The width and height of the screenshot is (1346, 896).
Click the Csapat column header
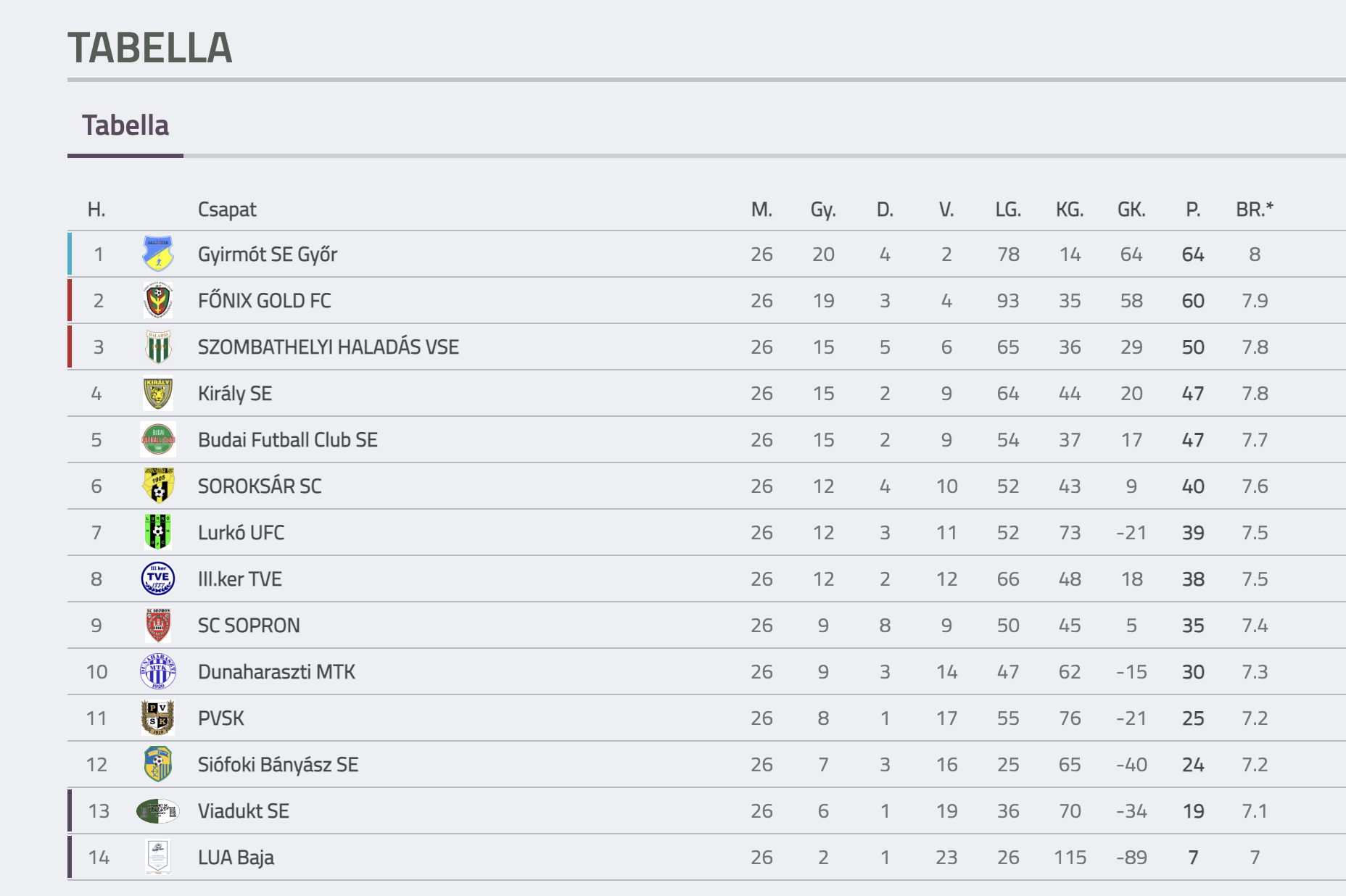coord(227,210)
